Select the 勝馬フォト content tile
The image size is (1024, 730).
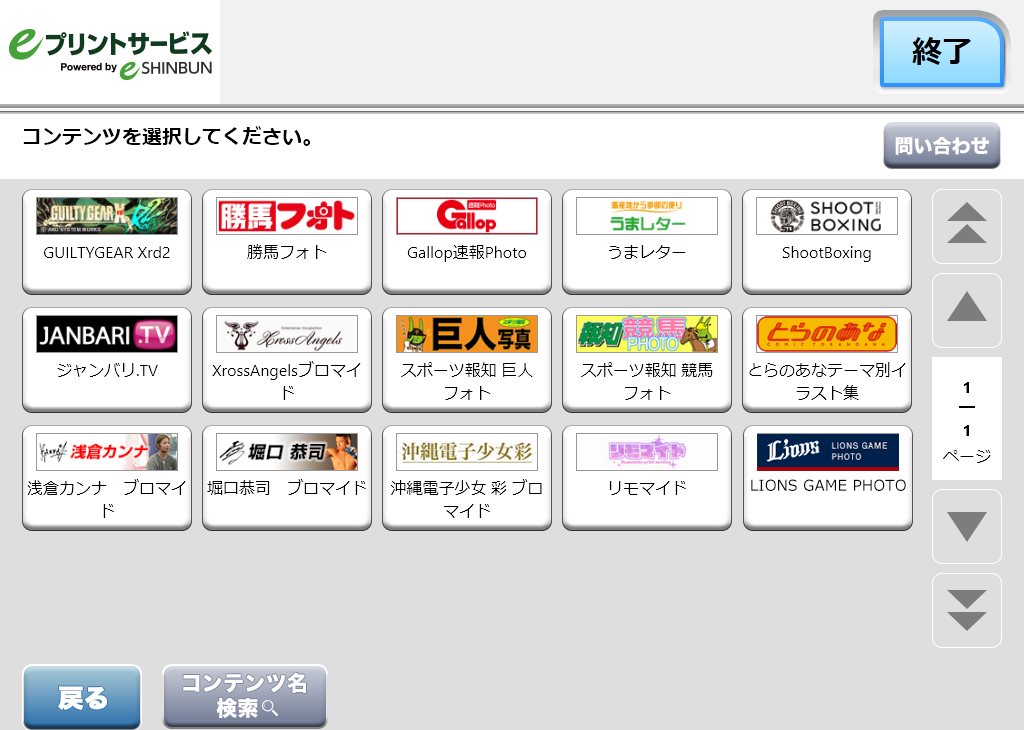287,241
